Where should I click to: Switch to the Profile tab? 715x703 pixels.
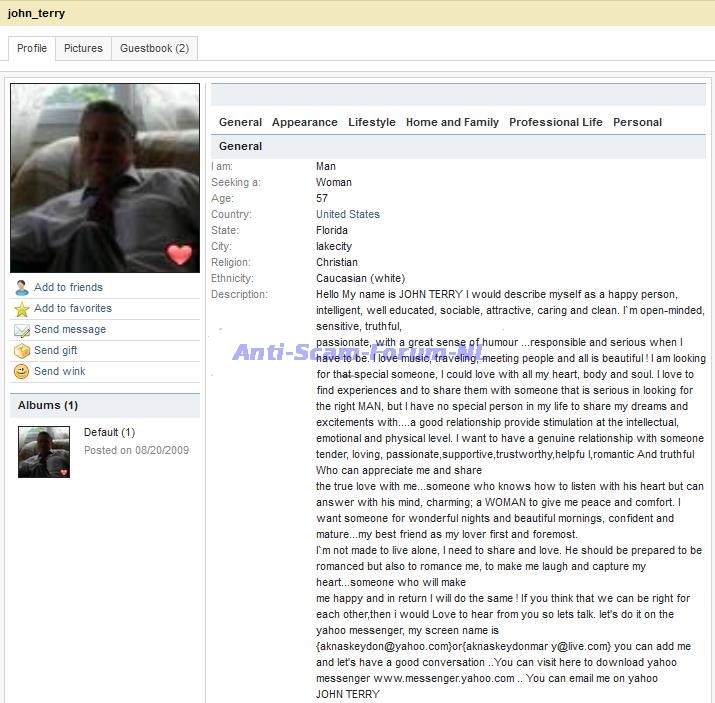32,48
